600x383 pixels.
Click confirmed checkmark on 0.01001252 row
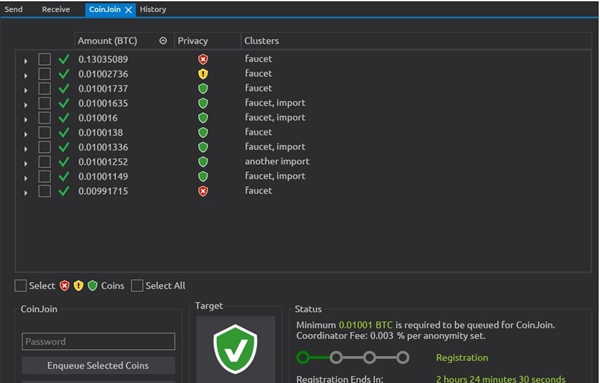64,162
